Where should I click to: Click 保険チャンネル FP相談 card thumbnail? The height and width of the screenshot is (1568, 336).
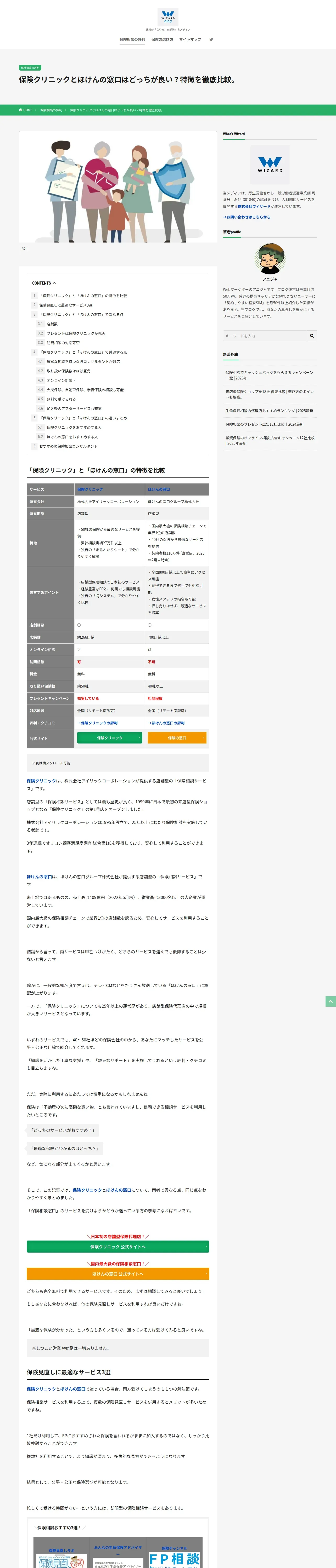point(174,1559)
